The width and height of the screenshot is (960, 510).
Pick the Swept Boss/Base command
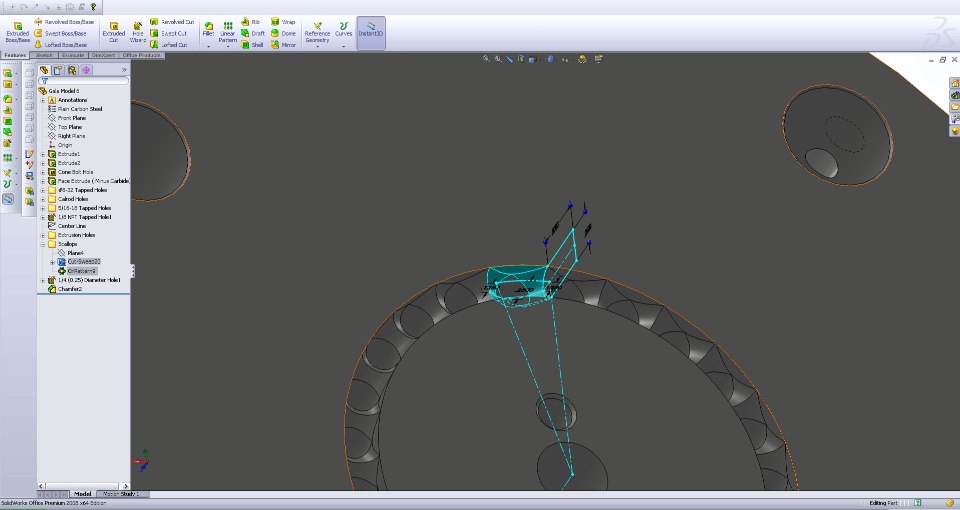61,33
